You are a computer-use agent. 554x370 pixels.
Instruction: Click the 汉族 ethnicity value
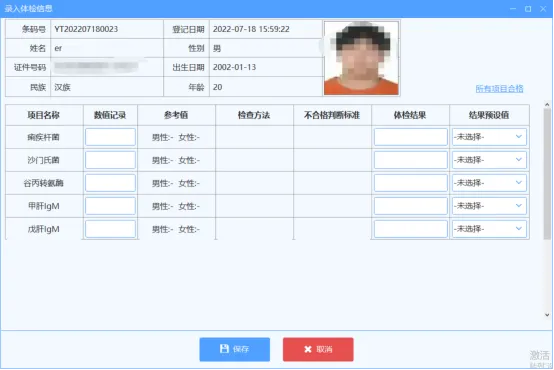pos(63,87)
